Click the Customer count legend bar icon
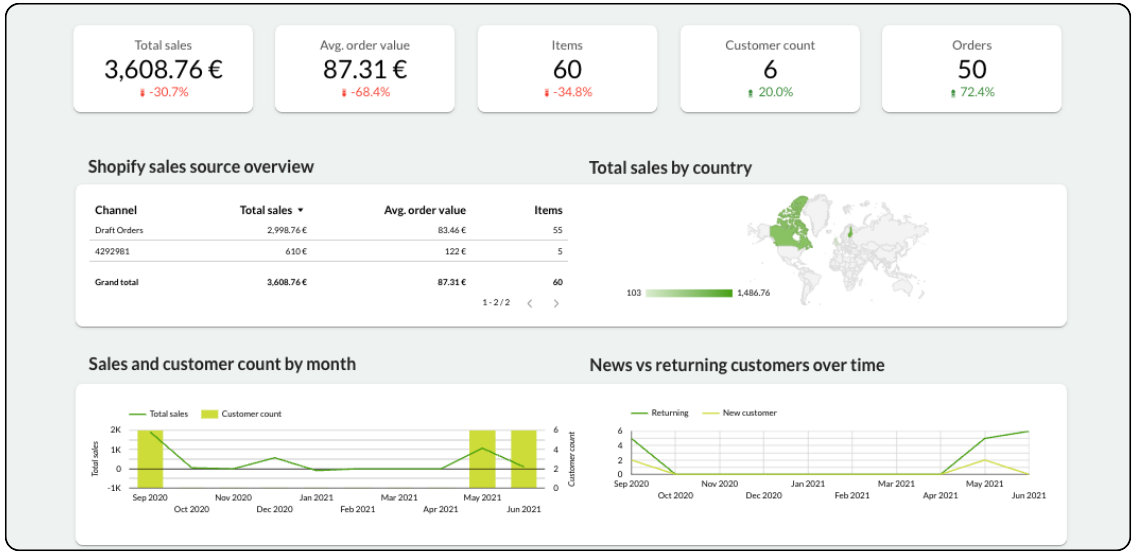 coord(209,414)
